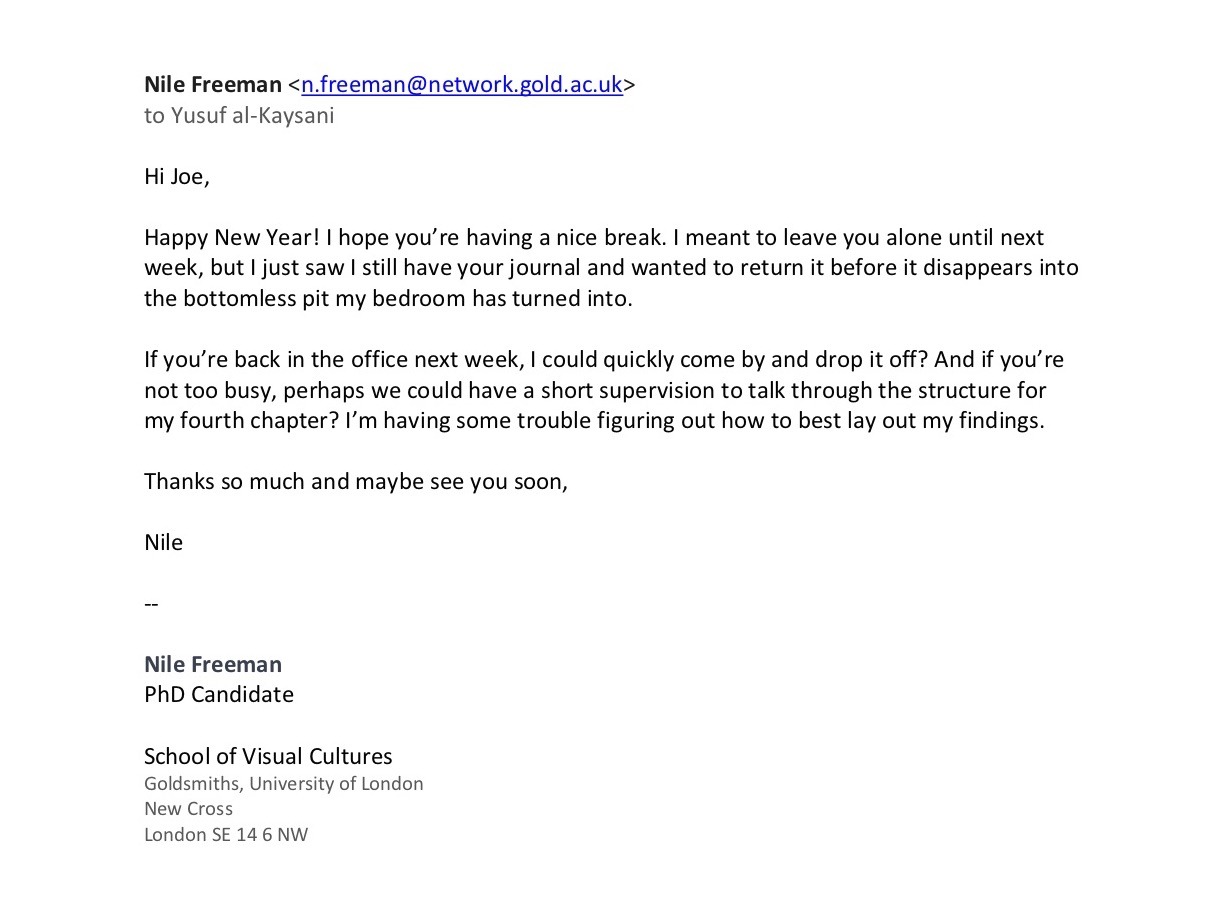Click the recipient line 'to Yusuf al-Kaysani'
1229x916 pixels.
[x=239, y=115]
